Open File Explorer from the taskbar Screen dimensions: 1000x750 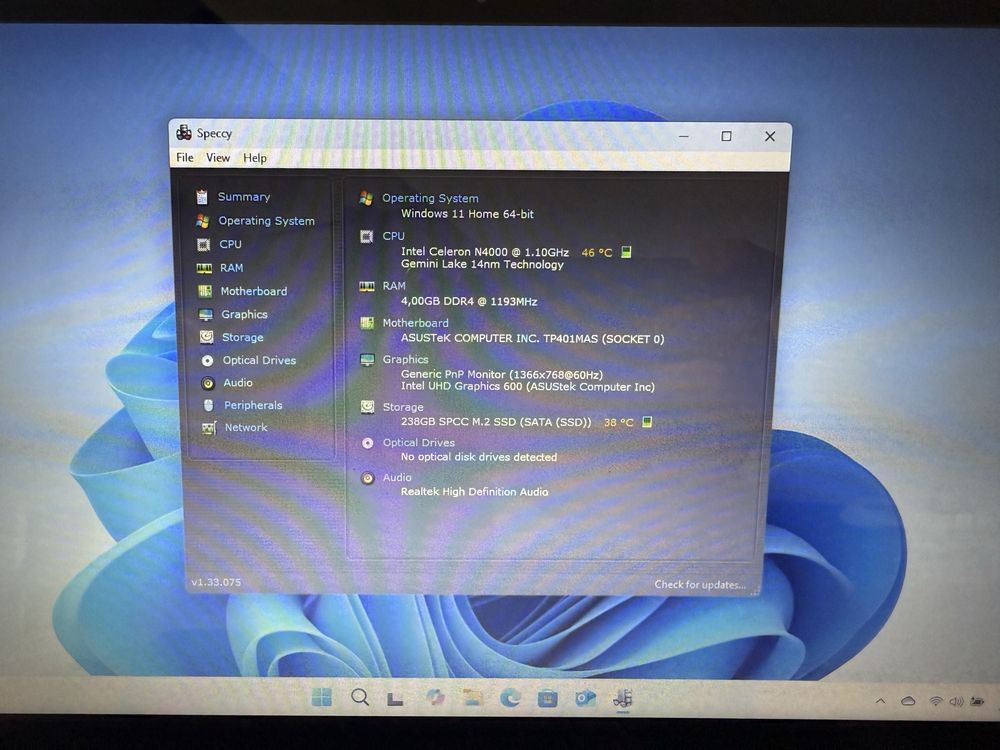tap(473, 698)
